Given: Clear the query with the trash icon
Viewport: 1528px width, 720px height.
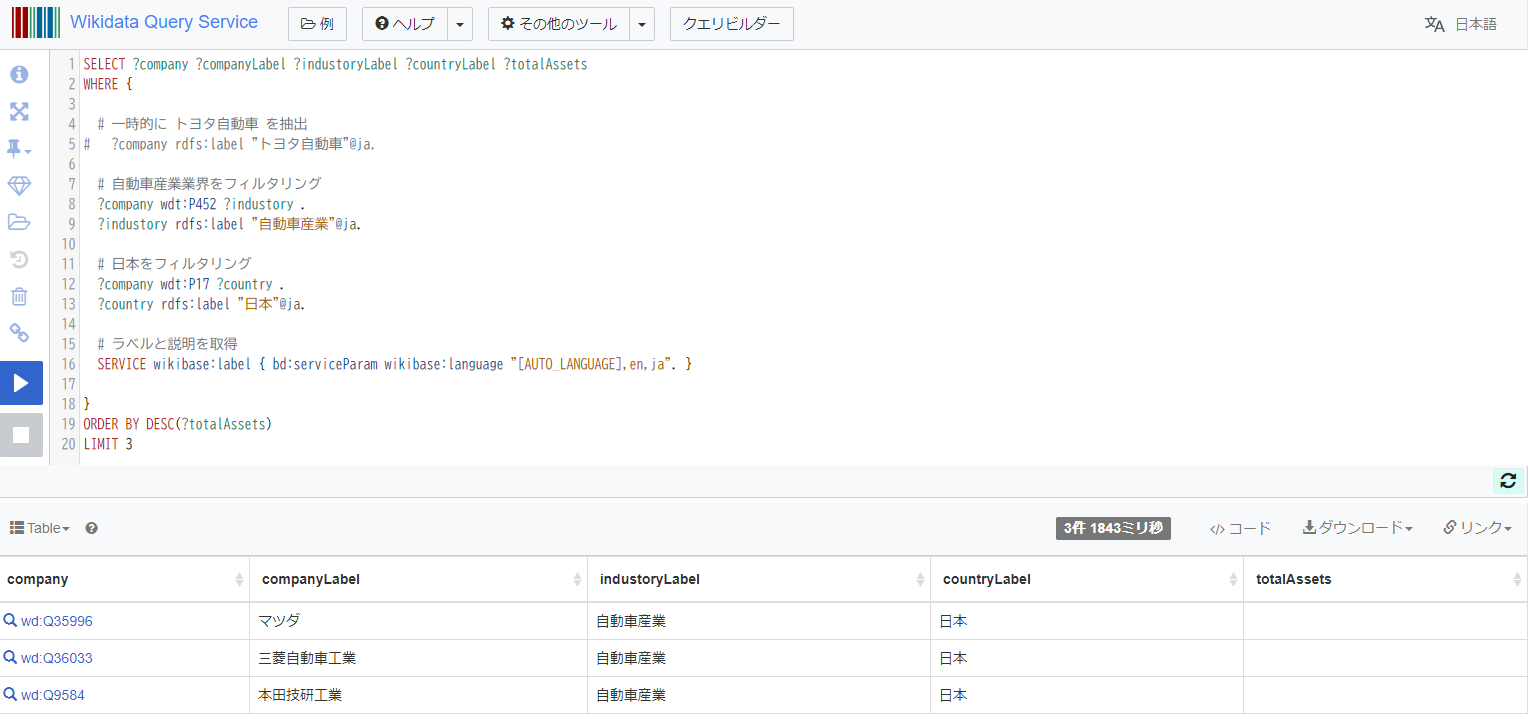Looking at the screenshot, I should (19, 297).
